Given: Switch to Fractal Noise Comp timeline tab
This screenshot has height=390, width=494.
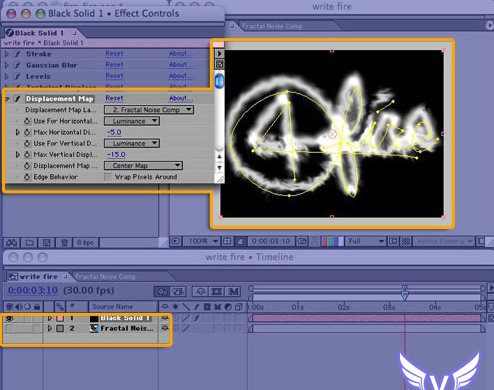Looking at the screenshot, I should coord(105,276).
